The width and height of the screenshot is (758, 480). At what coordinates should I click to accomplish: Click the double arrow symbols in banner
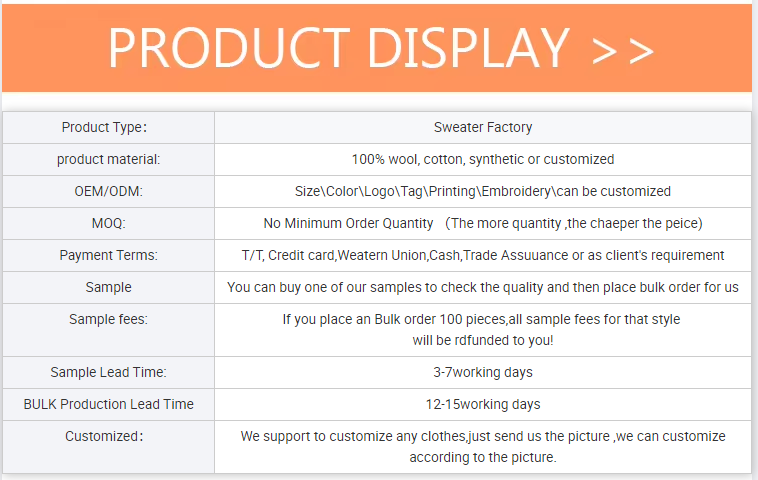tap(623, 51)
